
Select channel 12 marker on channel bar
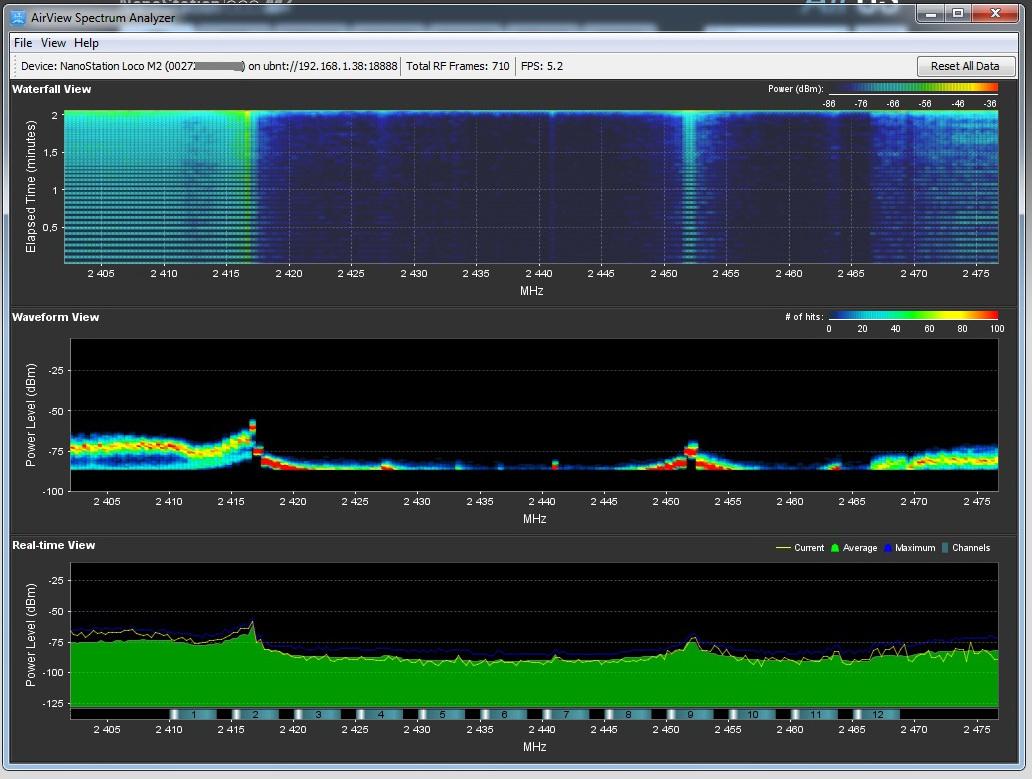pos(878,714)
